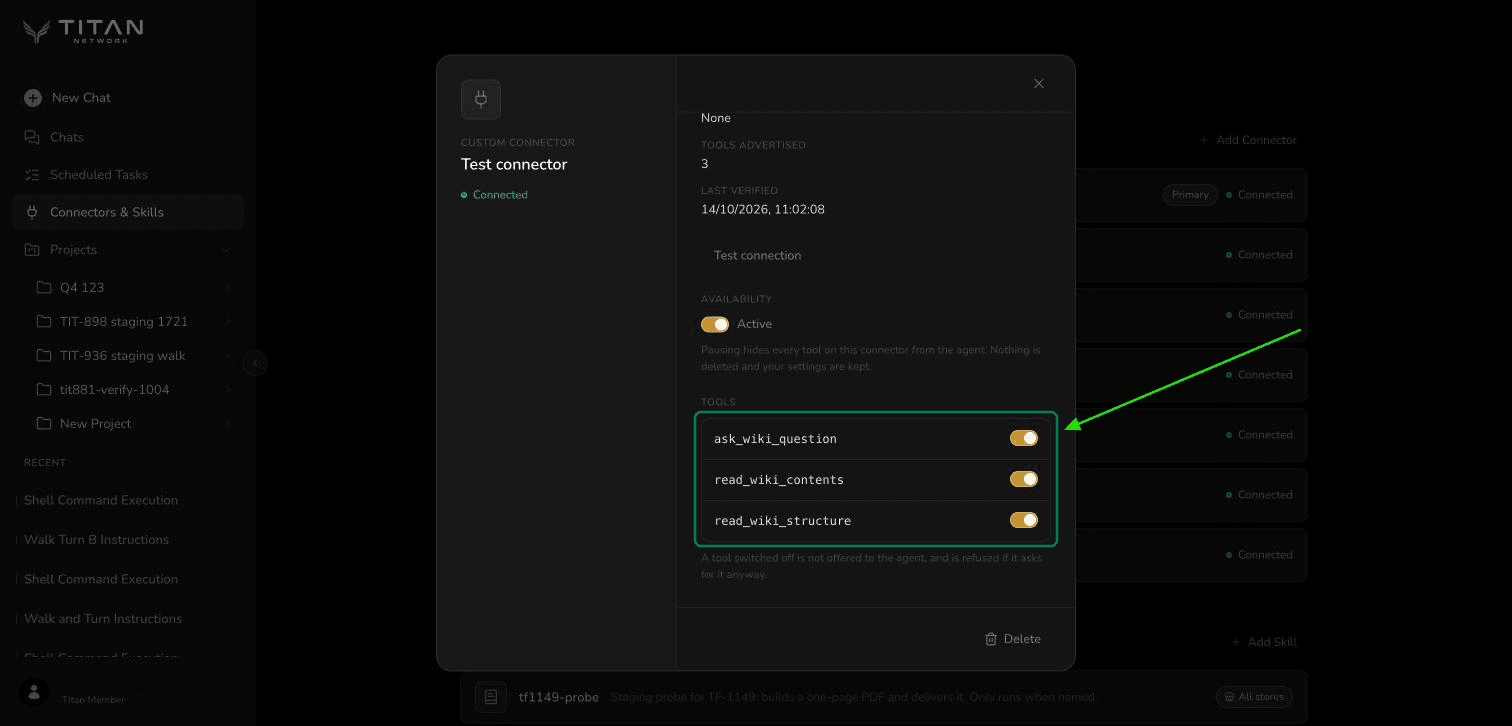This screenshot has width=1512, height=726.
Task: Open Walk Turn B Instructions recent chat
Action: coord(97,540)
